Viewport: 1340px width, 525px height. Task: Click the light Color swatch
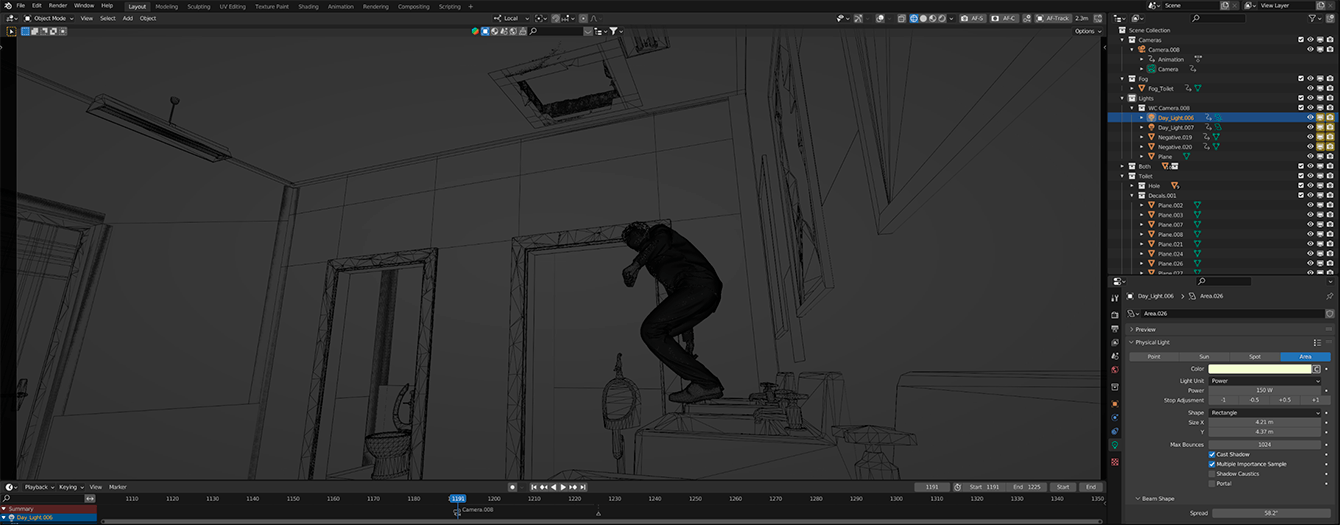click(1259, 369)
